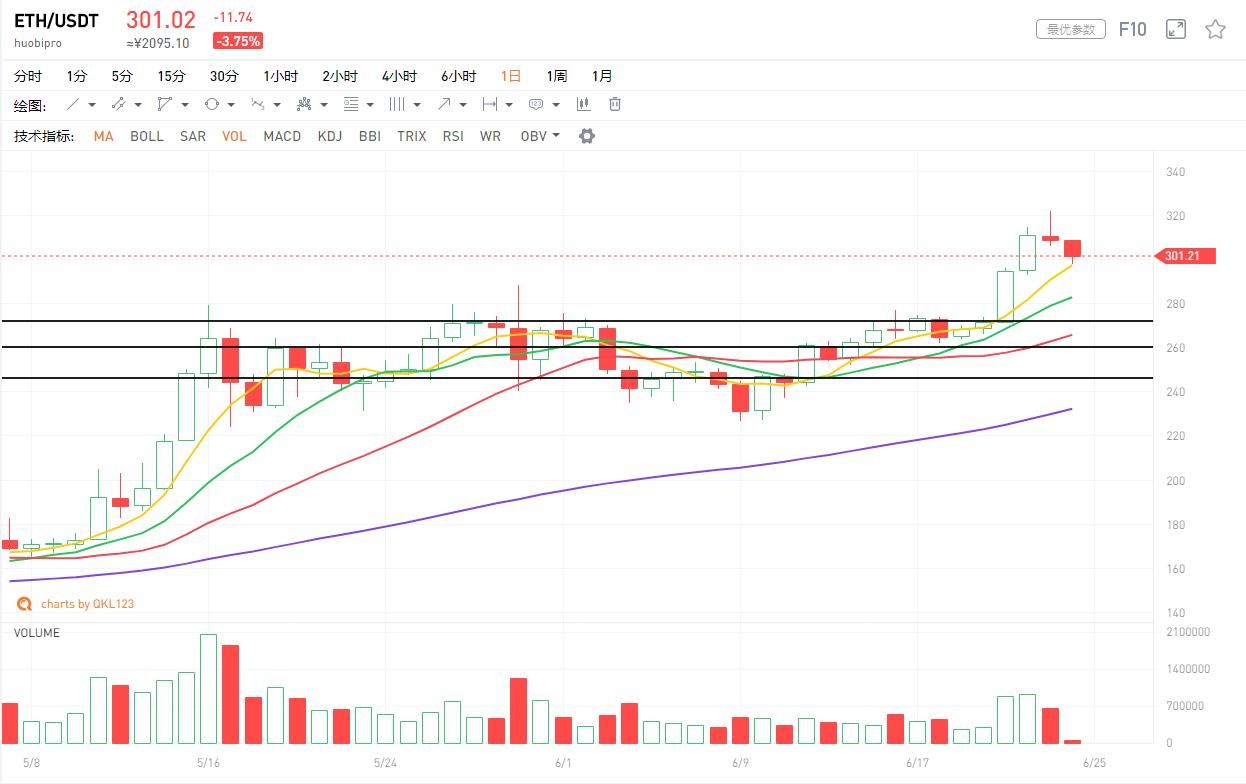
Task: Click the 最优参数 button
Action: (1070, 30)
